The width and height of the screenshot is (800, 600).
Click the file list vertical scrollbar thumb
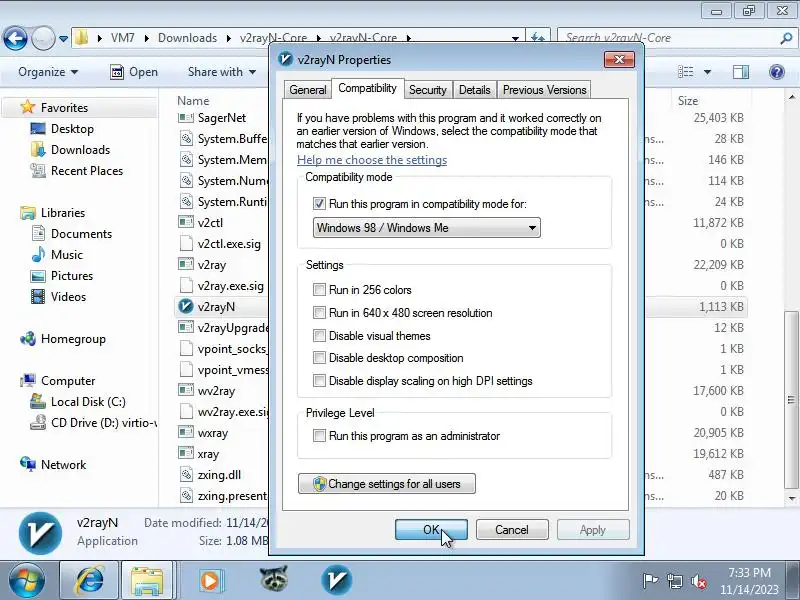click(791, 399)
